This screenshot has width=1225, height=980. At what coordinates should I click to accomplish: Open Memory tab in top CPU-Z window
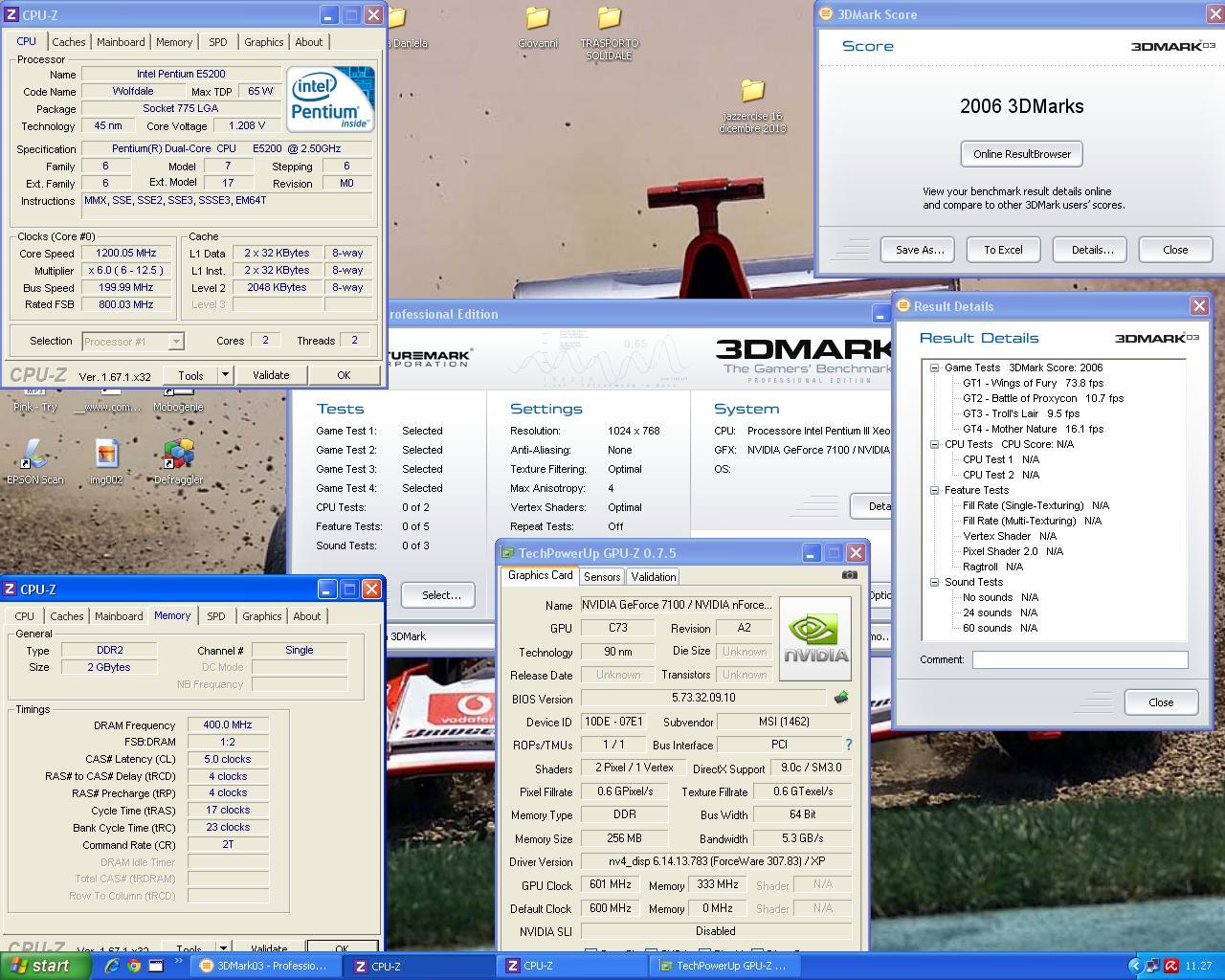click(x=174, y=42)
